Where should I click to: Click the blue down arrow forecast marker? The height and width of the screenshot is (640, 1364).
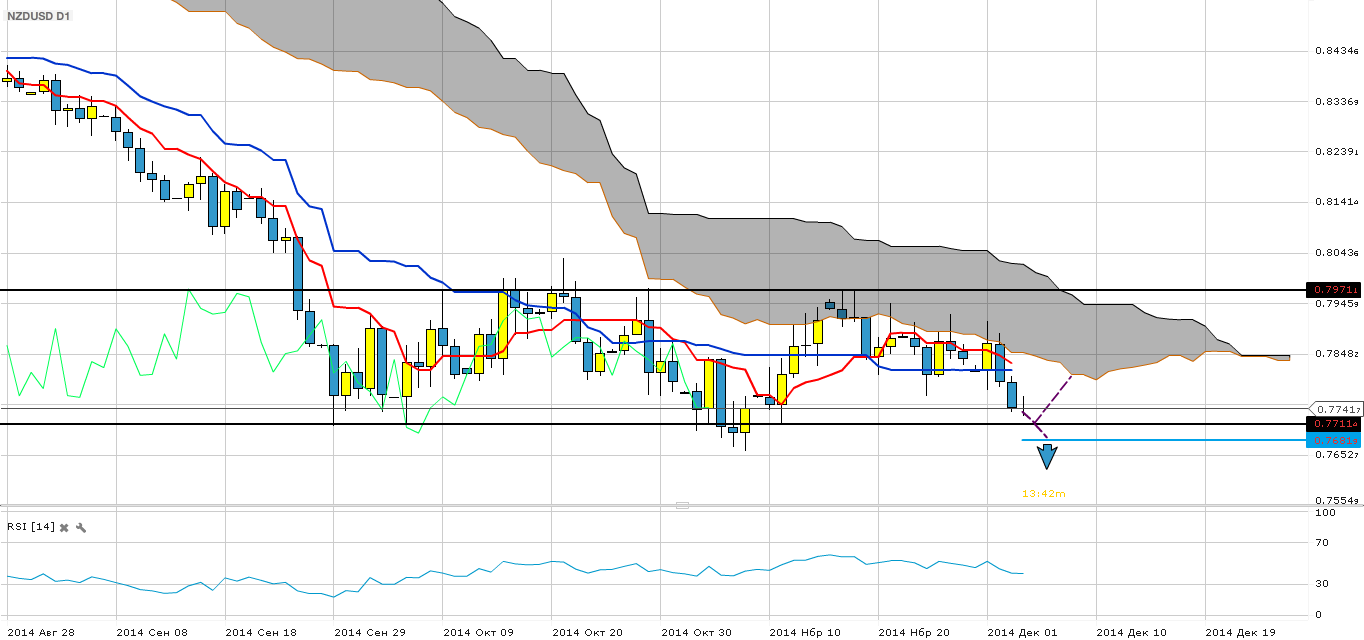(1047, 456)
